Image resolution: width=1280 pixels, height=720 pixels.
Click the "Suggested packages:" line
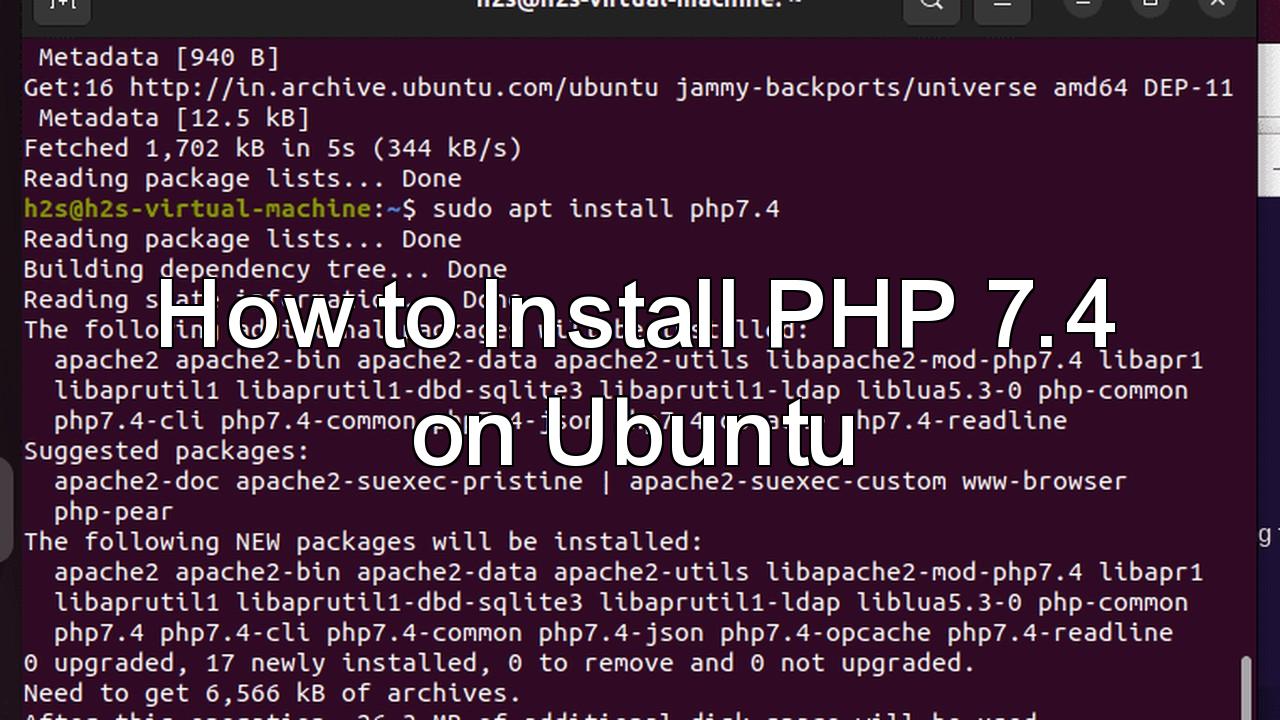167,451
